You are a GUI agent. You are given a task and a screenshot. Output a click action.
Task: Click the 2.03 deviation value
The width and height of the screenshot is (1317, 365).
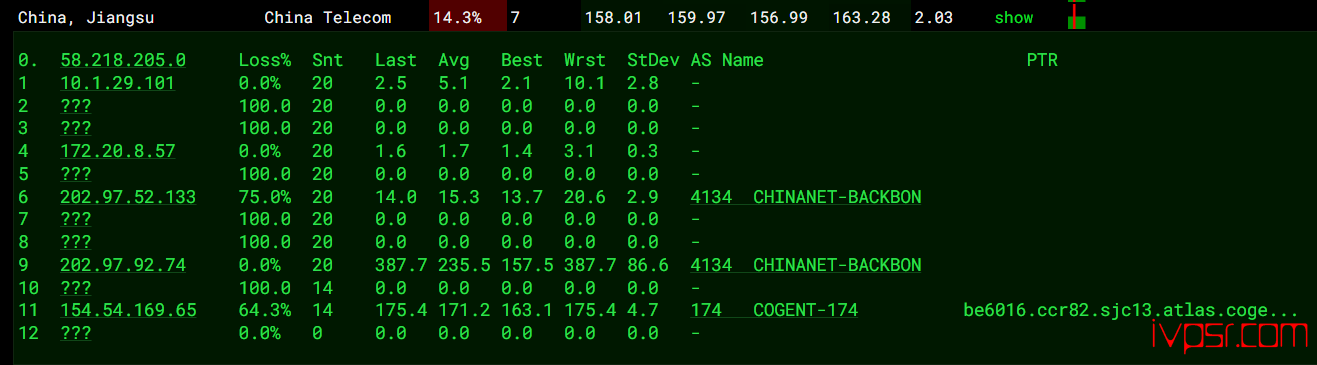933,18
